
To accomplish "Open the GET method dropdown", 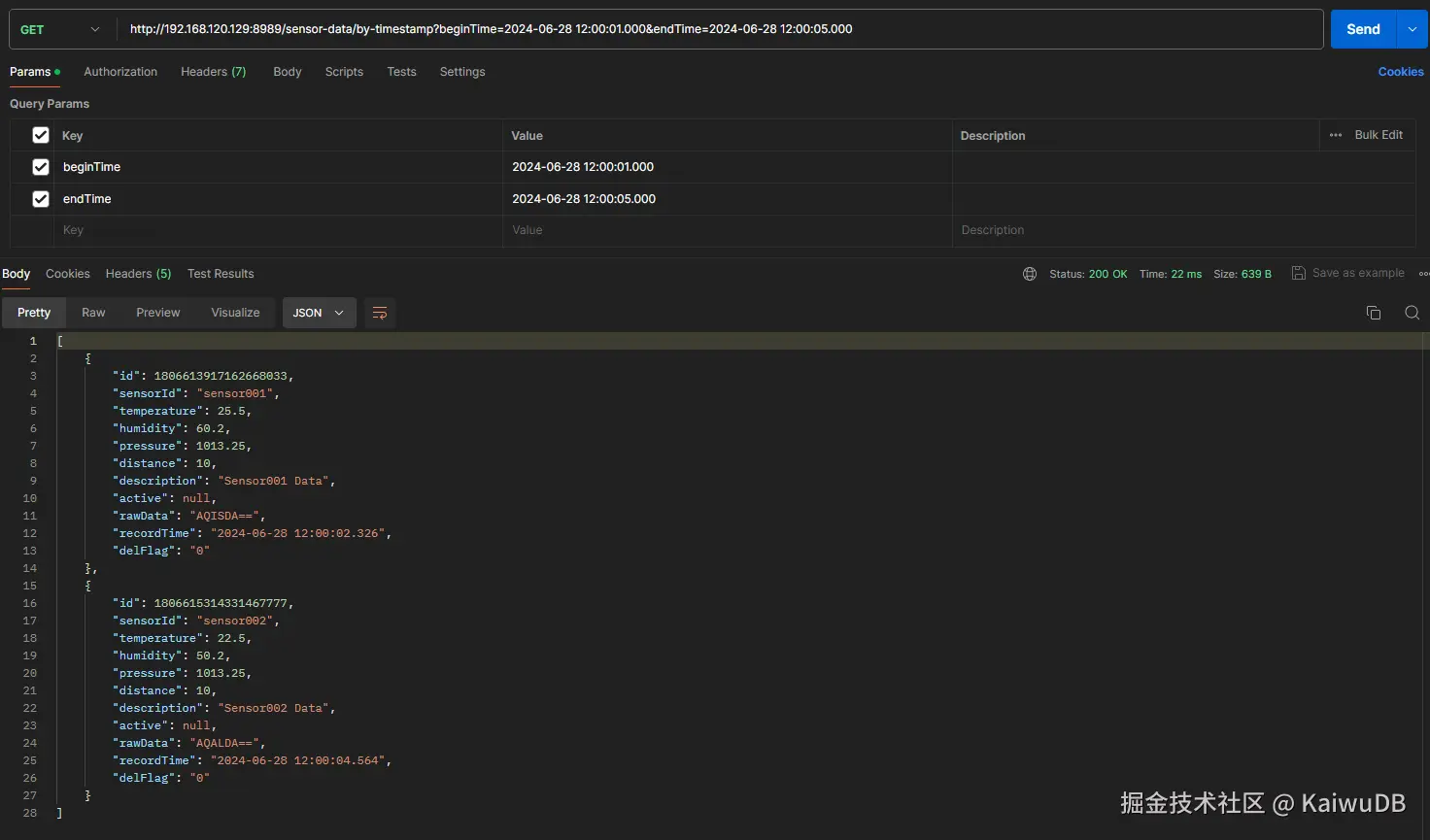I will click(x=60, y=29).
